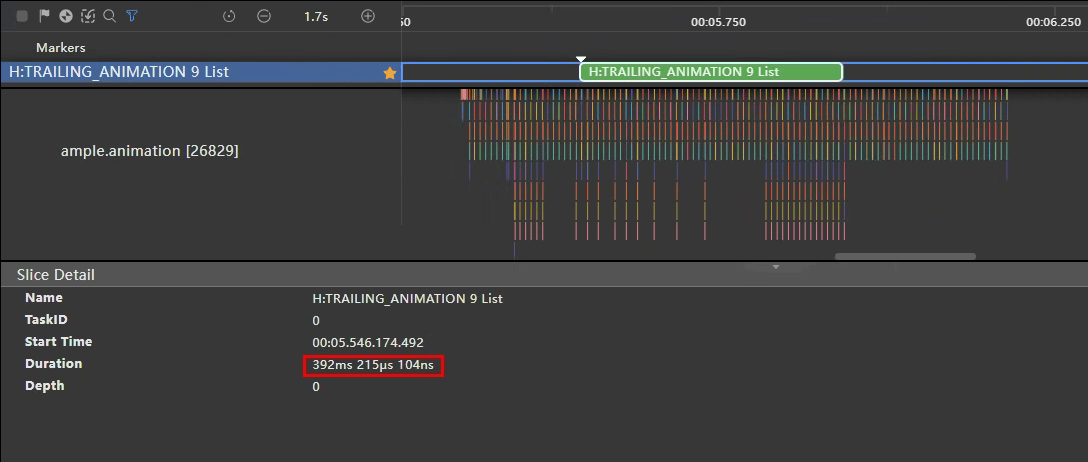1088x462 pixels.
Task: Click the round compass icon in toolbar
Action: click(x=66, y=16)
